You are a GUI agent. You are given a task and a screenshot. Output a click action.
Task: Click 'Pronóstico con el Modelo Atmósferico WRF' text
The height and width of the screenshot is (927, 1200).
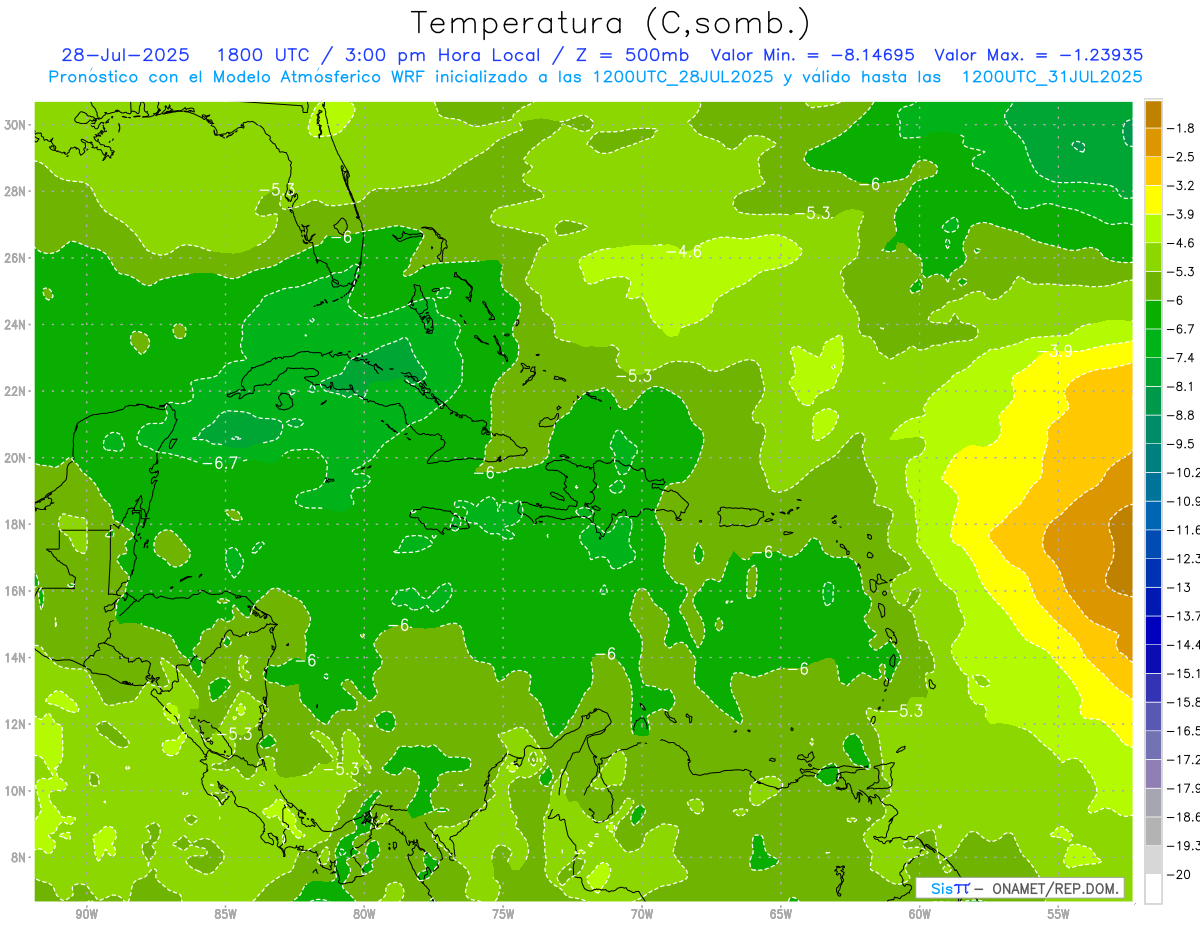pos(237,77)
